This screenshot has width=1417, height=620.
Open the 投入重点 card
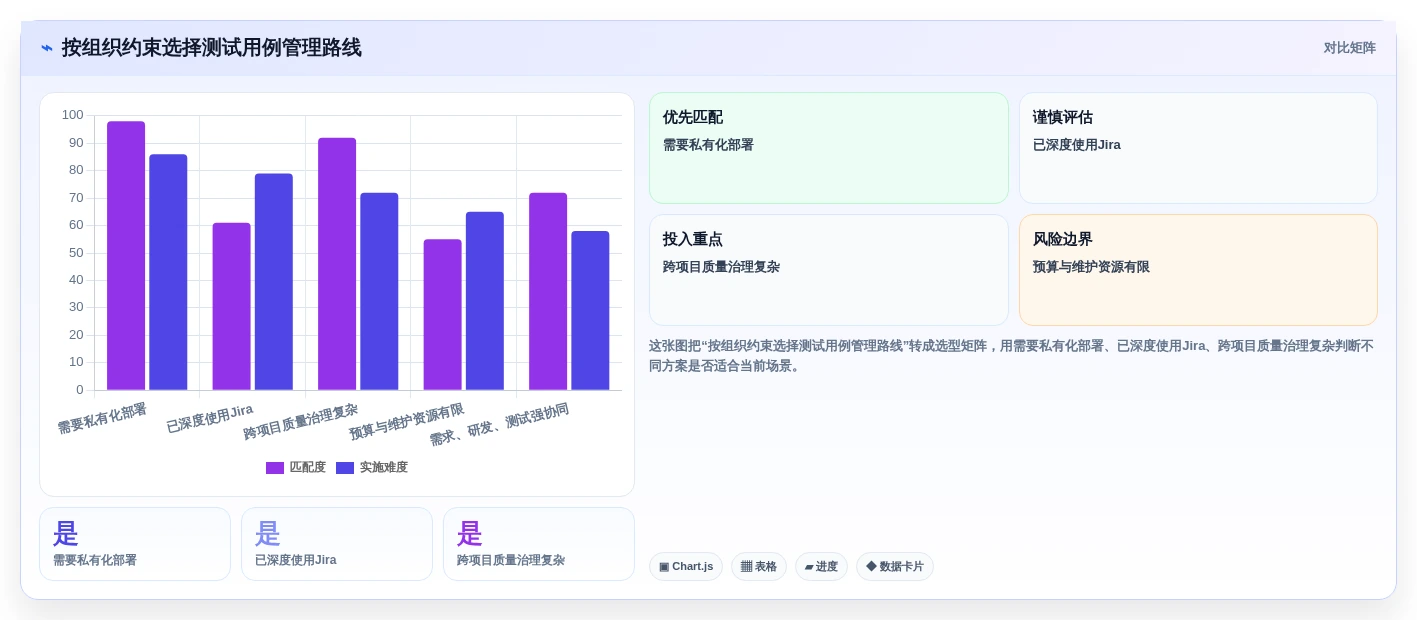(829, 270)
